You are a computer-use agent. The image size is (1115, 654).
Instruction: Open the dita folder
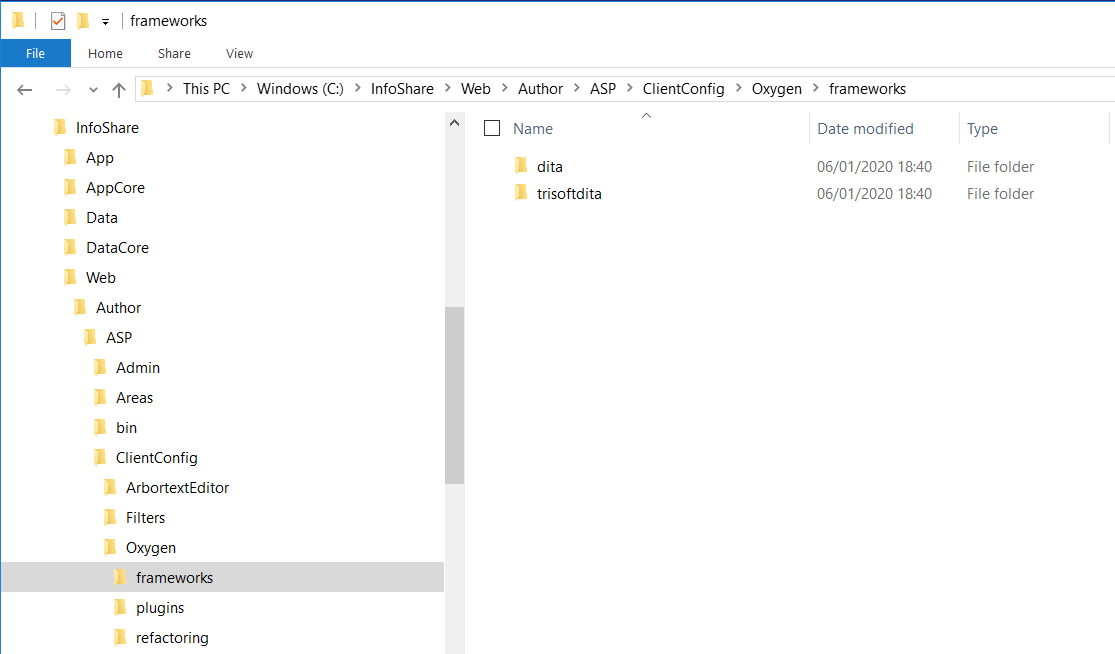coord(549,166)
